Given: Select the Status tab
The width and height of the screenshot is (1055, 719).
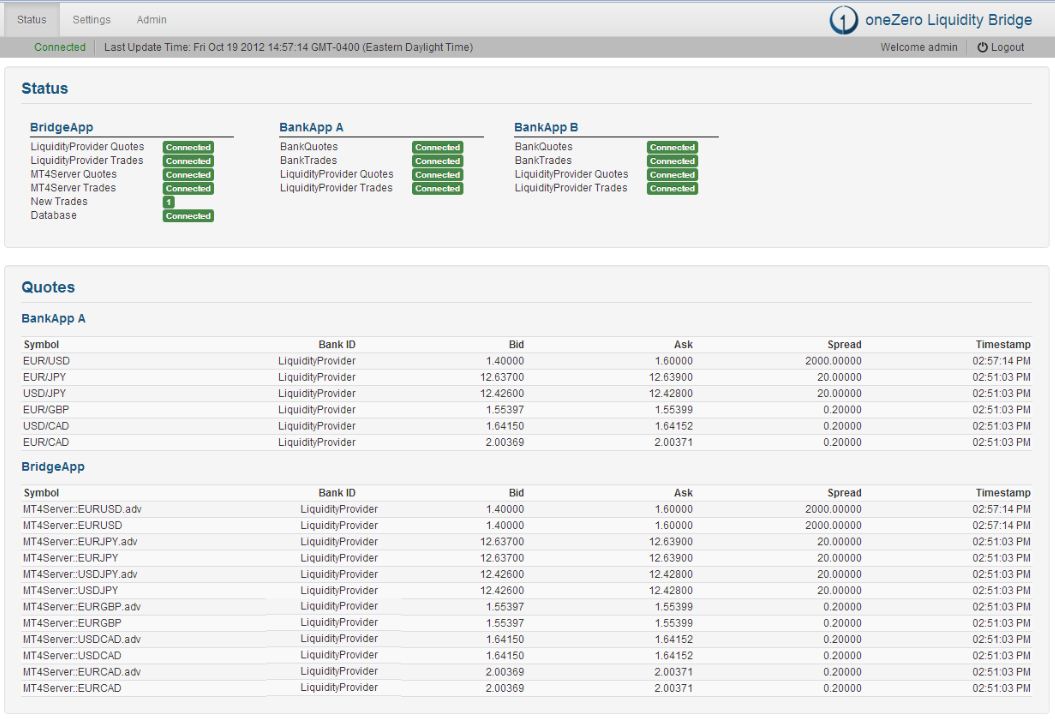Looking at the screenshot, I should [x=32, y=20].
